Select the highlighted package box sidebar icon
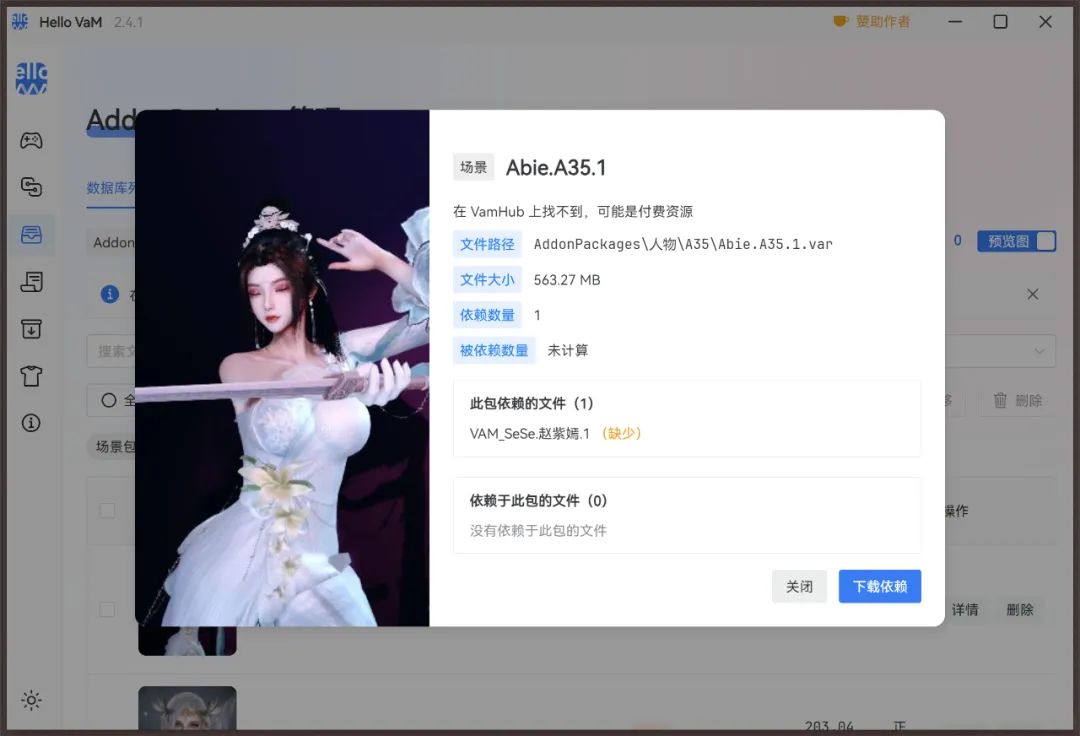This screenshot has width=1080, height=736. click(x=31, y=235)
